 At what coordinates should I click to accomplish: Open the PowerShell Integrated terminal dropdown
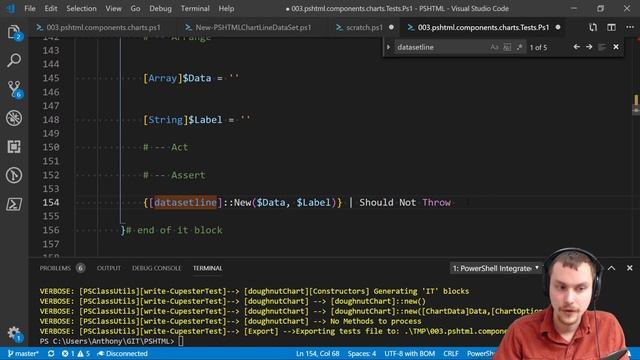click(x=496, y=268)
